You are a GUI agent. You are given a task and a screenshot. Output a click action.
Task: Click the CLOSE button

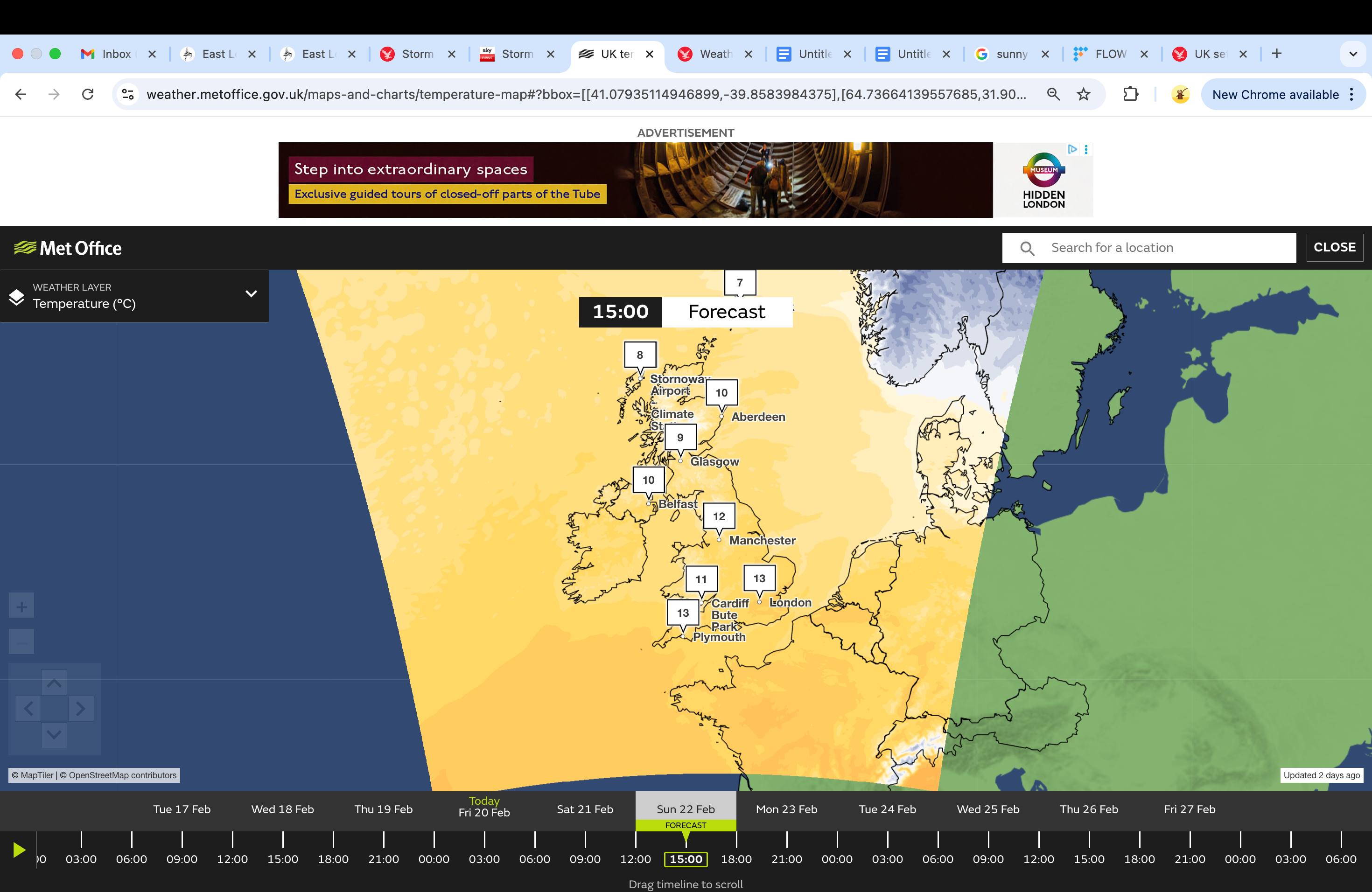coord(1335,247)
